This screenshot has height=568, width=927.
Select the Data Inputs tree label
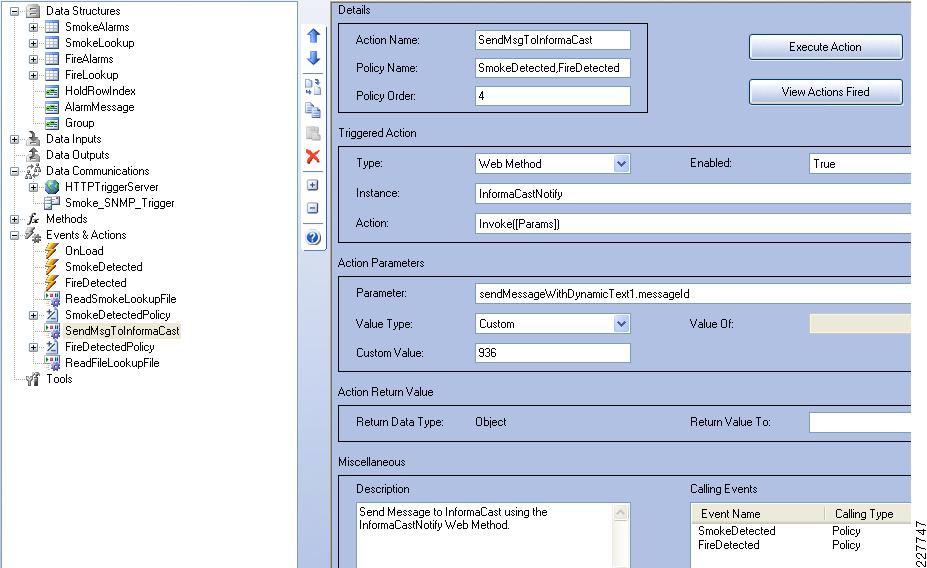pyautogui.click(x=74, y=139)
